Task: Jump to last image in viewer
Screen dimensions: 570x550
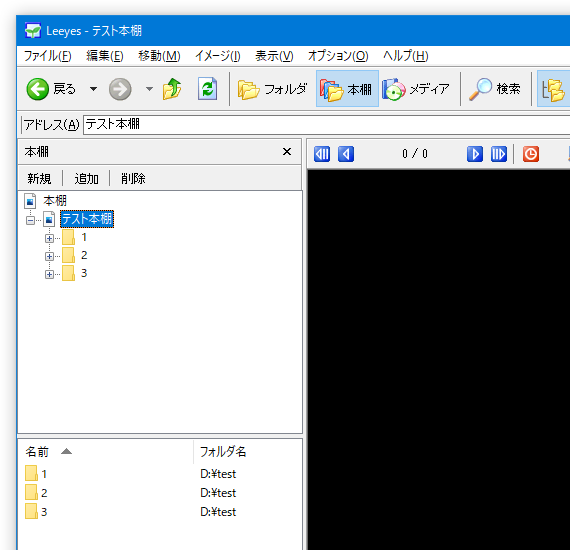Action: (x=499, y=154)
